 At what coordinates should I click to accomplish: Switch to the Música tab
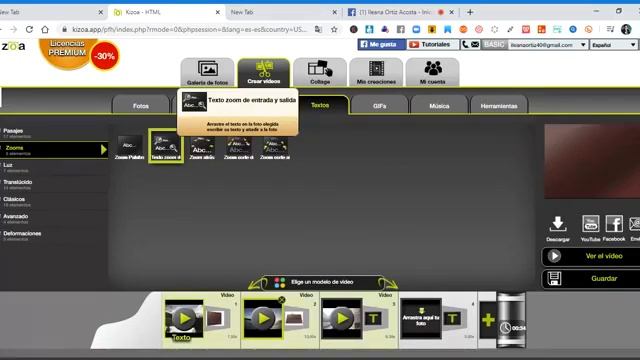click(x=439, y=105)
